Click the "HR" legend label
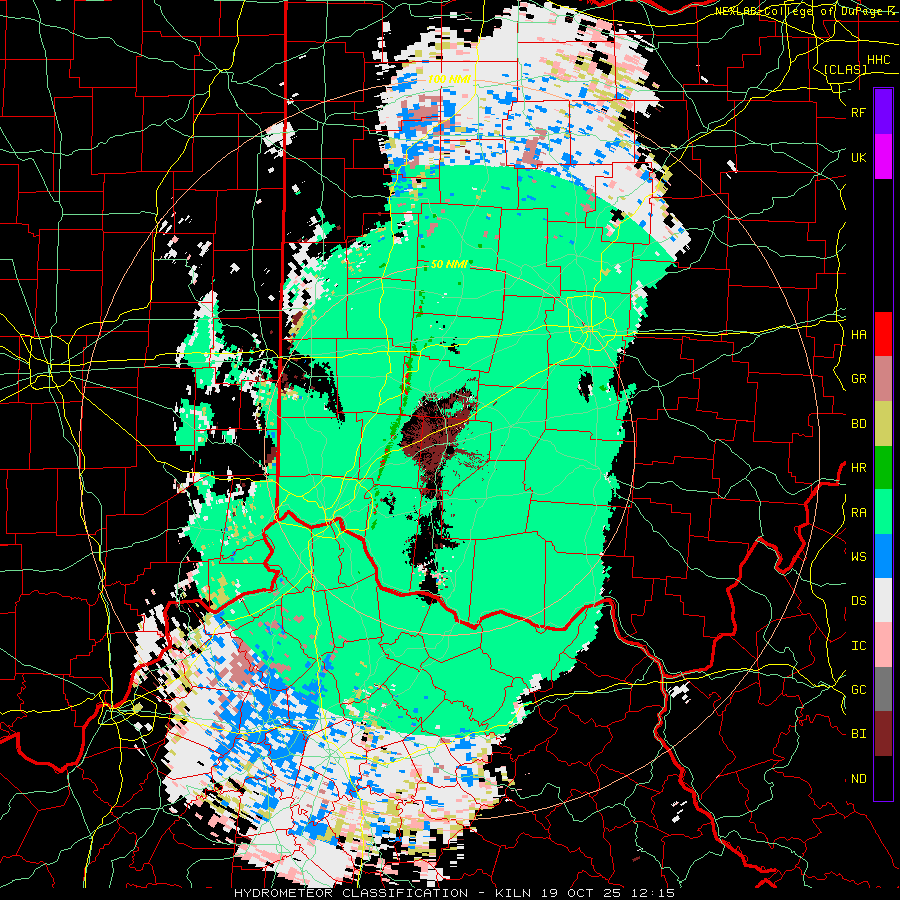Image resolution: width=900 pixels, height=900 pixels. coord(858,468)
